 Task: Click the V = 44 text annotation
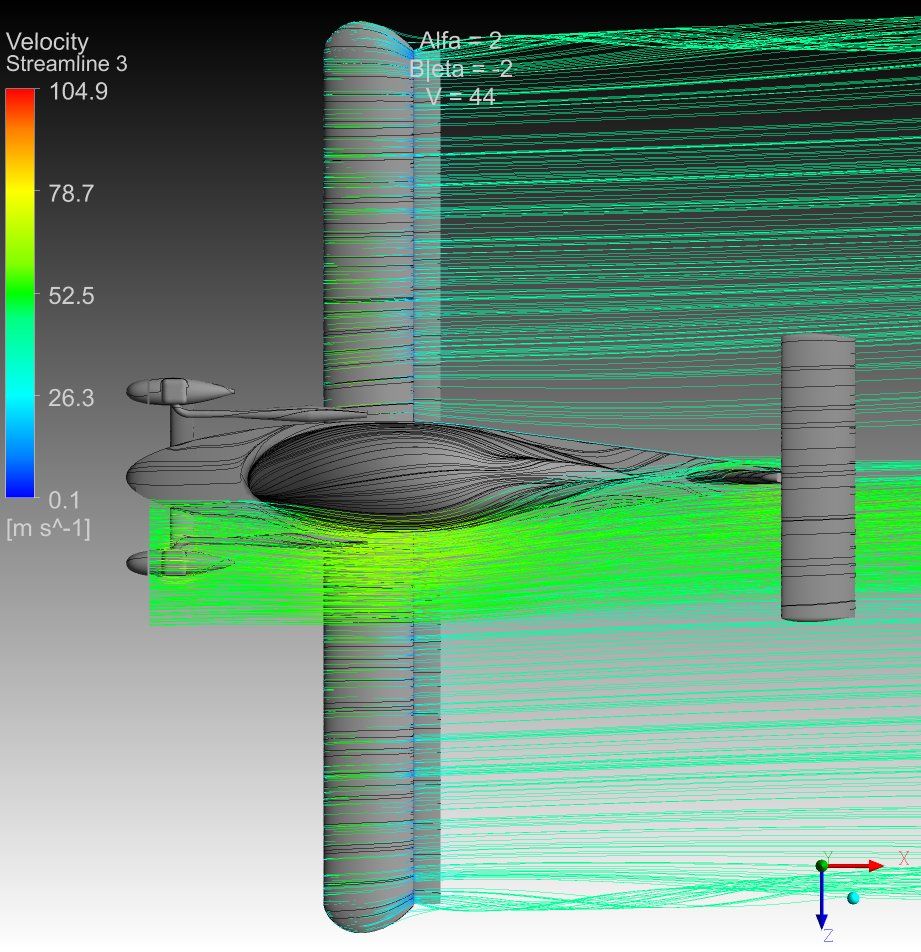(461, 97)
